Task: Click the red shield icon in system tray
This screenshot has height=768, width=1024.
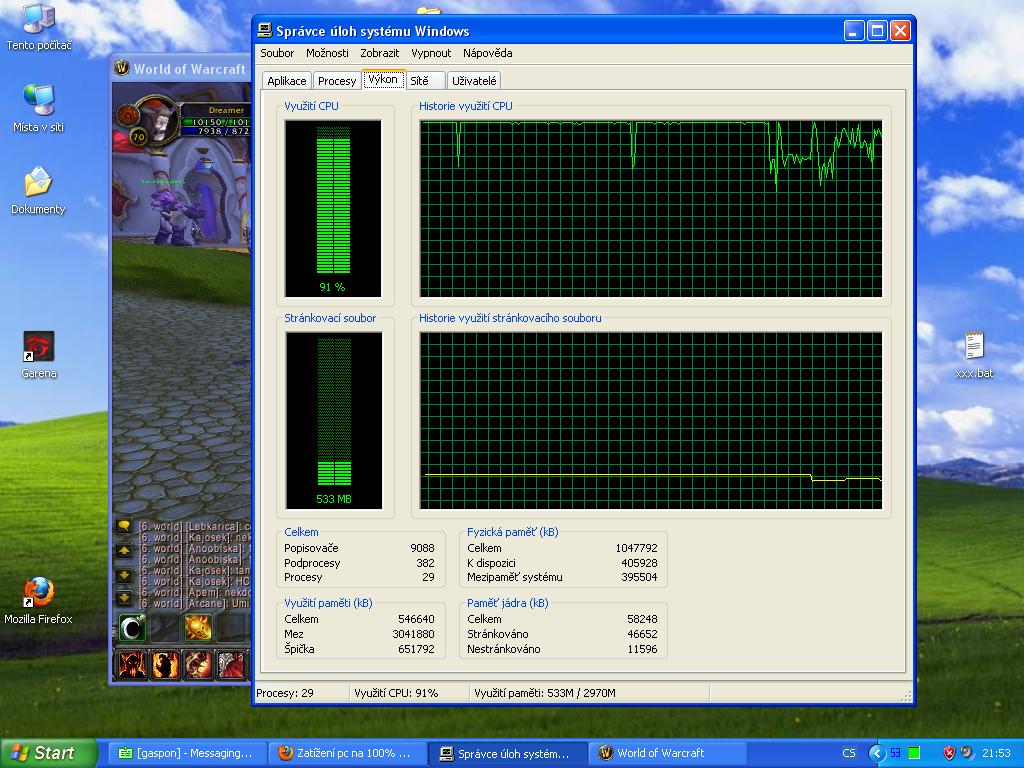Action: (949, 753)
